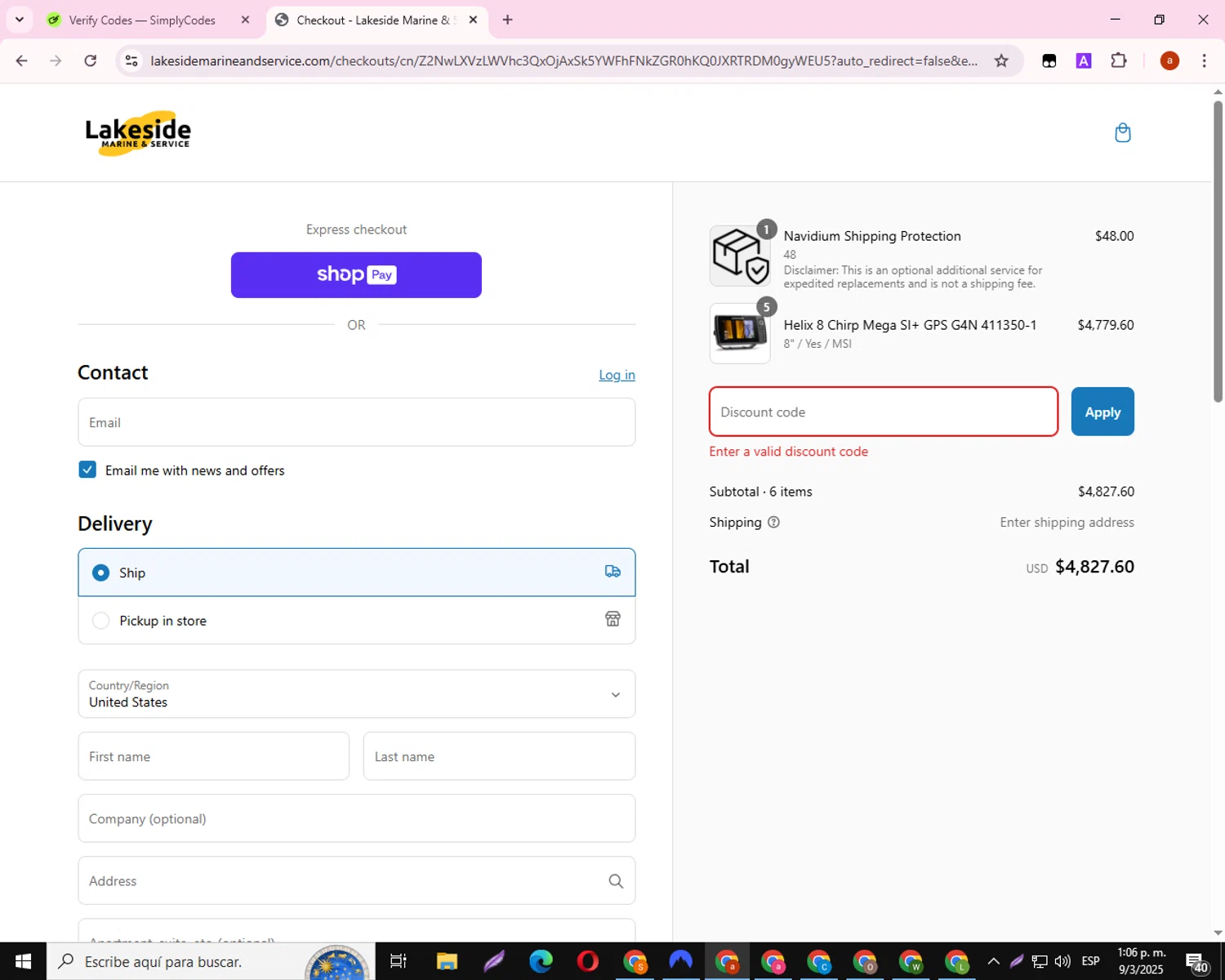
Task: Open File Explorer from the taskbar
Action: pyautogui.click(x=447, y=961)
